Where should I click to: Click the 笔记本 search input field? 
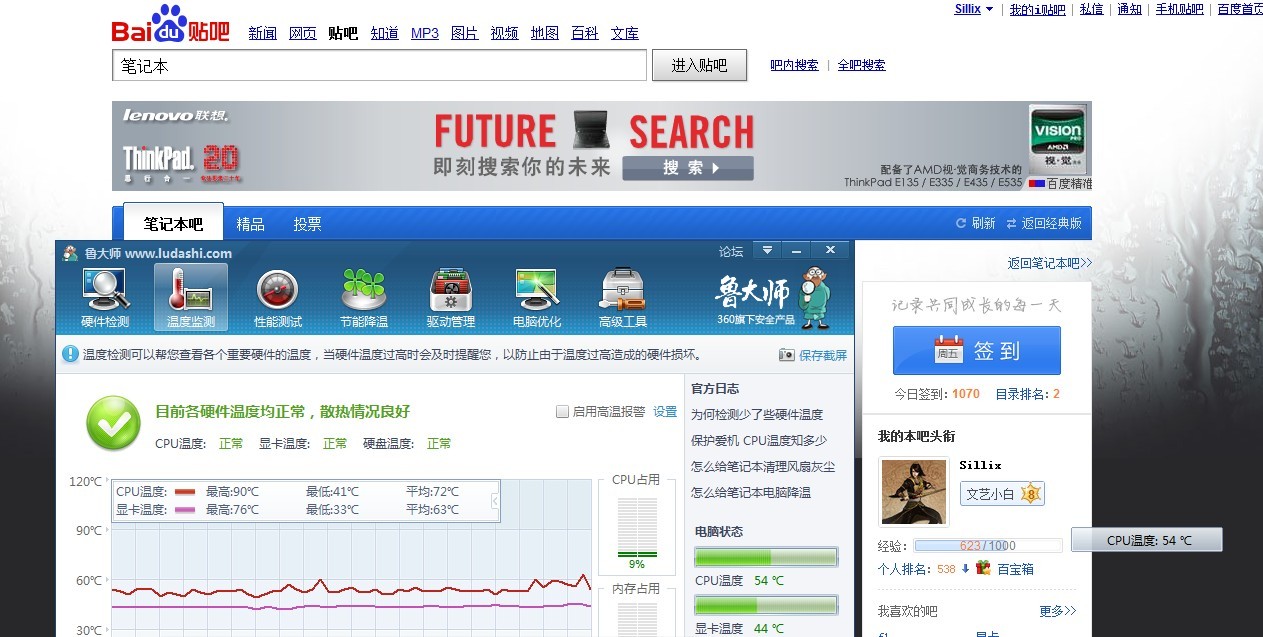[x=379, y=66]
